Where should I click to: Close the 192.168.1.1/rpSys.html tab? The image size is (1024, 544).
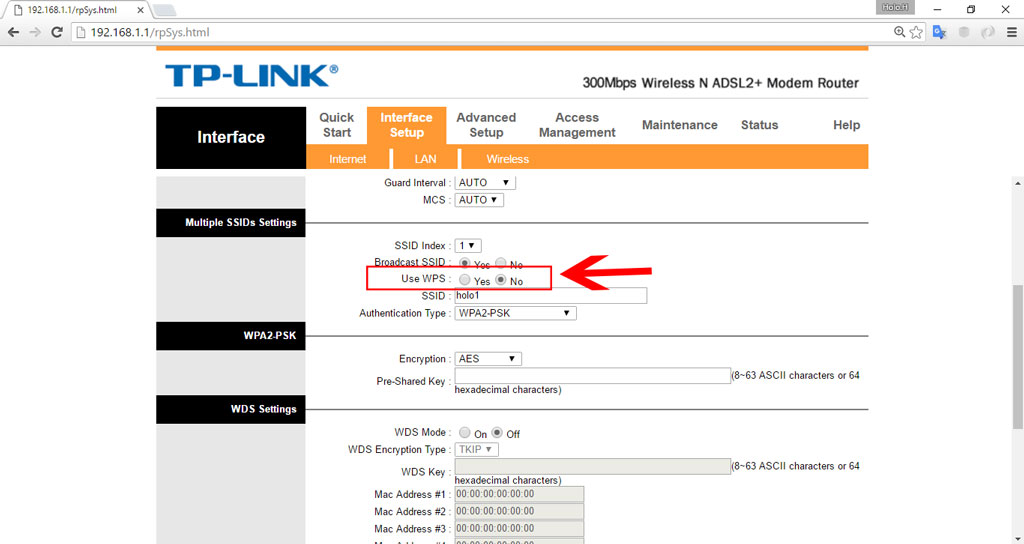140,10
